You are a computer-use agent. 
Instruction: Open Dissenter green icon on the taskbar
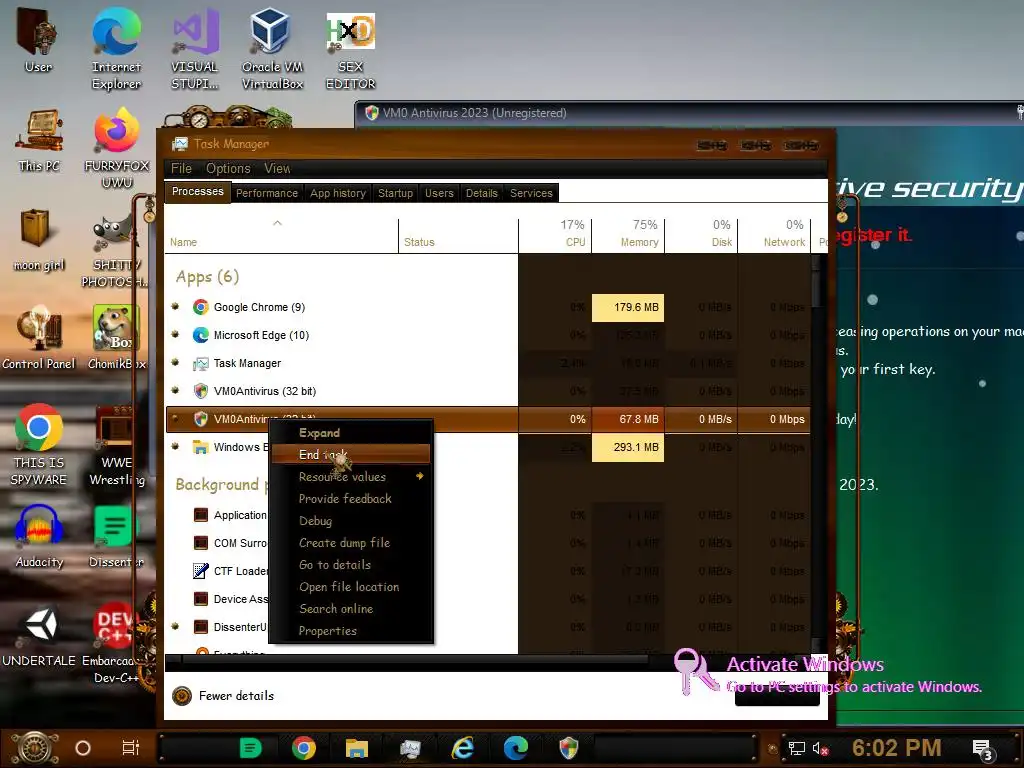[251, 748]
